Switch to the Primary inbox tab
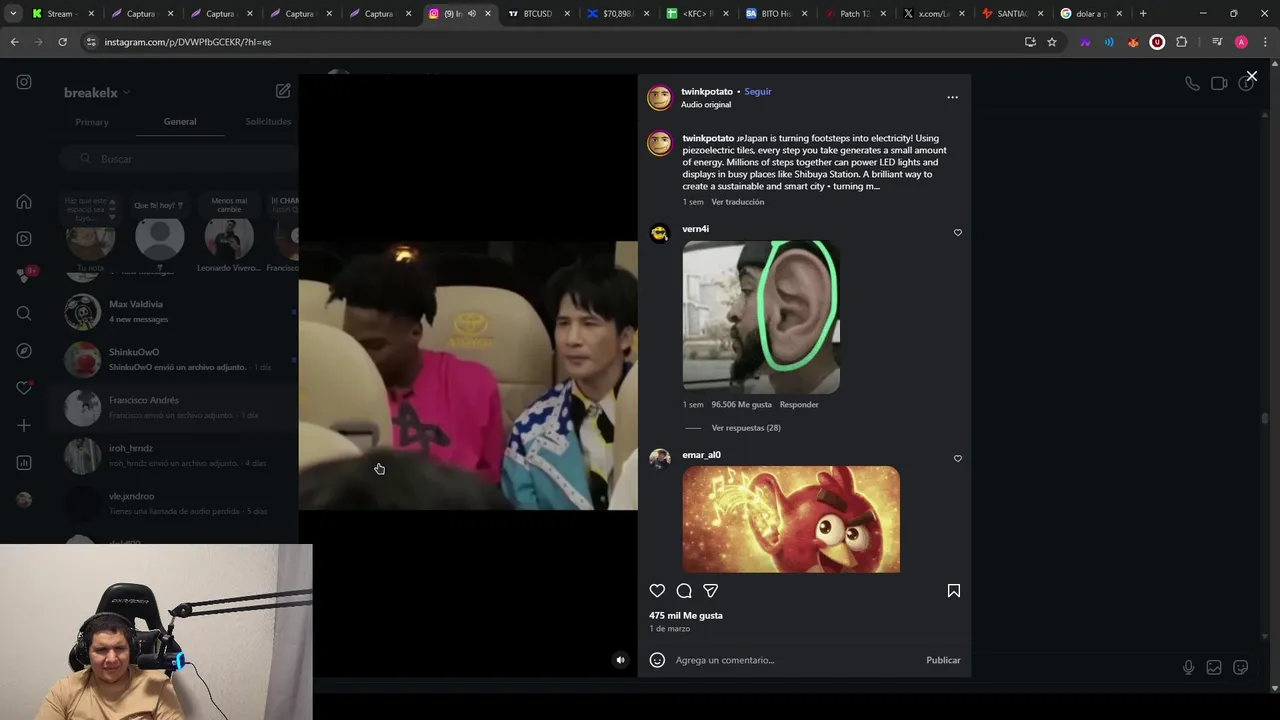 (x=91, y=122)
